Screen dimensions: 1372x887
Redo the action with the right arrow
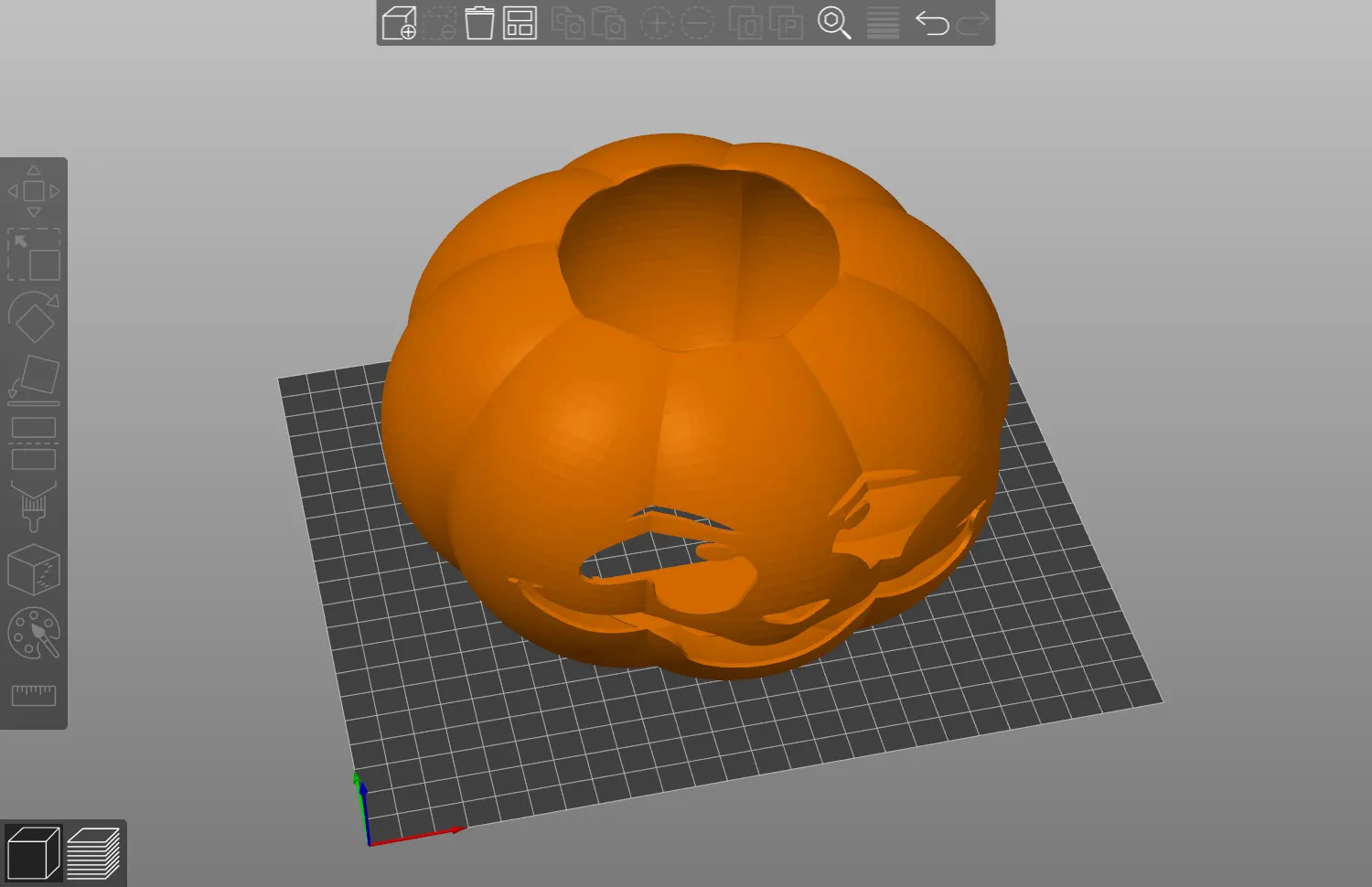(972, 23)
